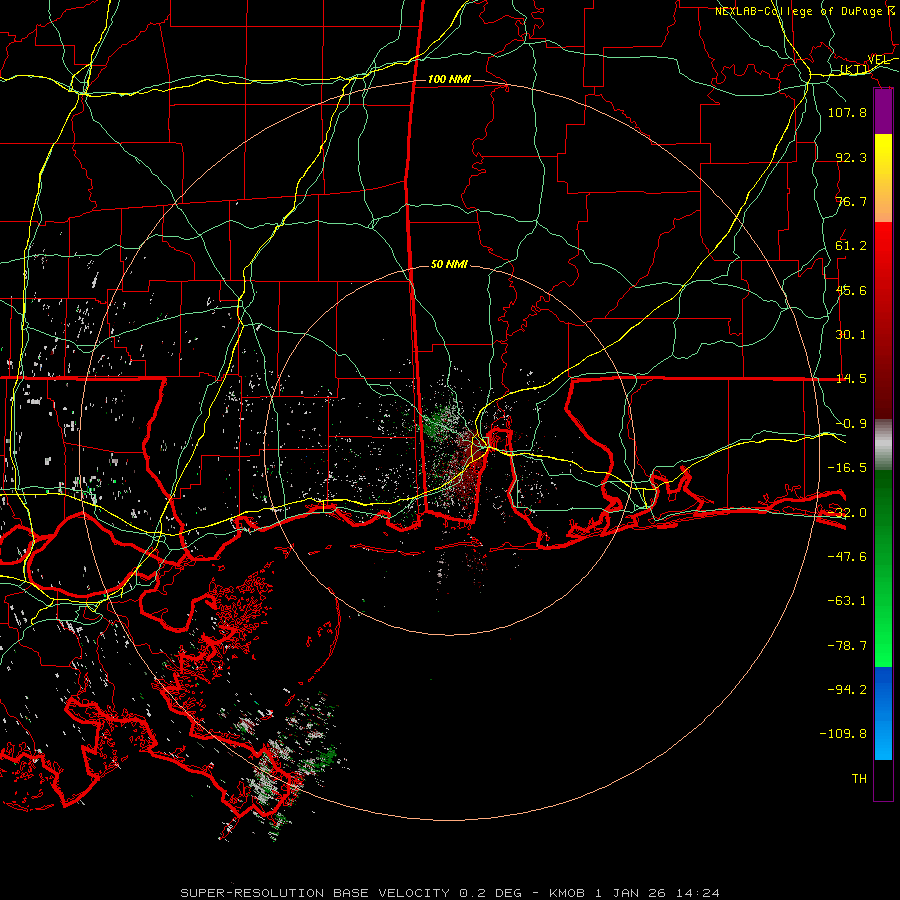Click the -94.2 value on velocity scale
This screenshot has height=900, width=900.
(847, 689)
